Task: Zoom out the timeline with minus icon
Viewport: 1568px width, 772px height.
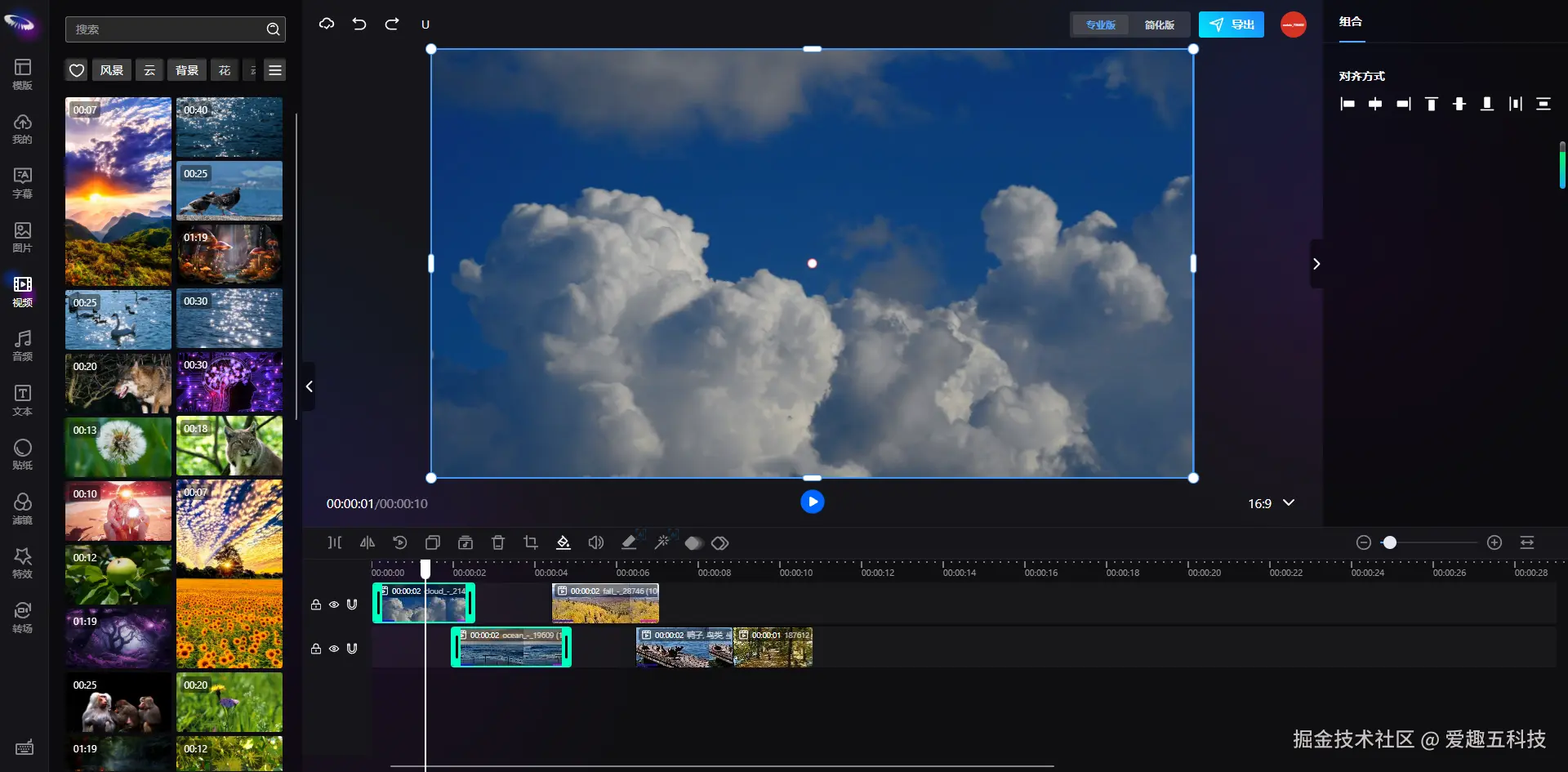Action: pyautogui.click(x=1363, y=542)
